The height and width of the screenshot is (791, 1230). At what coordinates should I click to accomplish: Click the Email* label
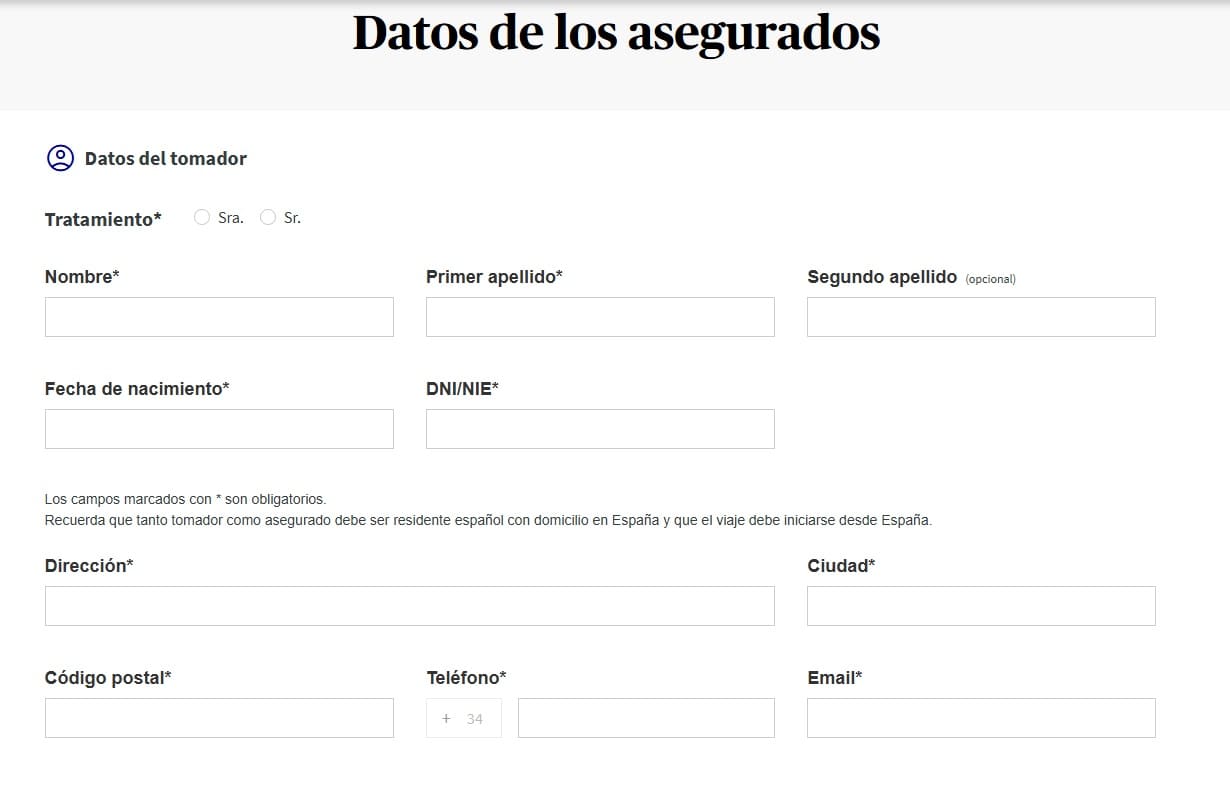click(835, 677)
